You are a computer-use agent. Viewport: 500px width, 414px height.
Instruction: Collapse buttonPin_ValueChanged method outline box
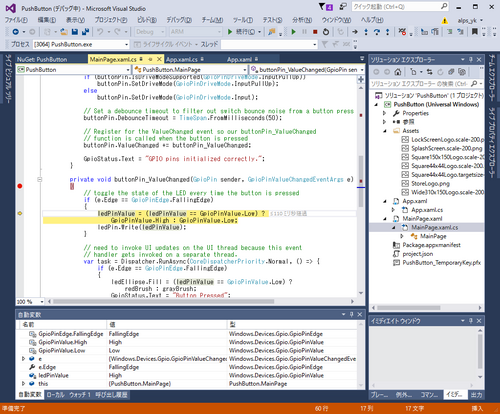click(39, 179)
